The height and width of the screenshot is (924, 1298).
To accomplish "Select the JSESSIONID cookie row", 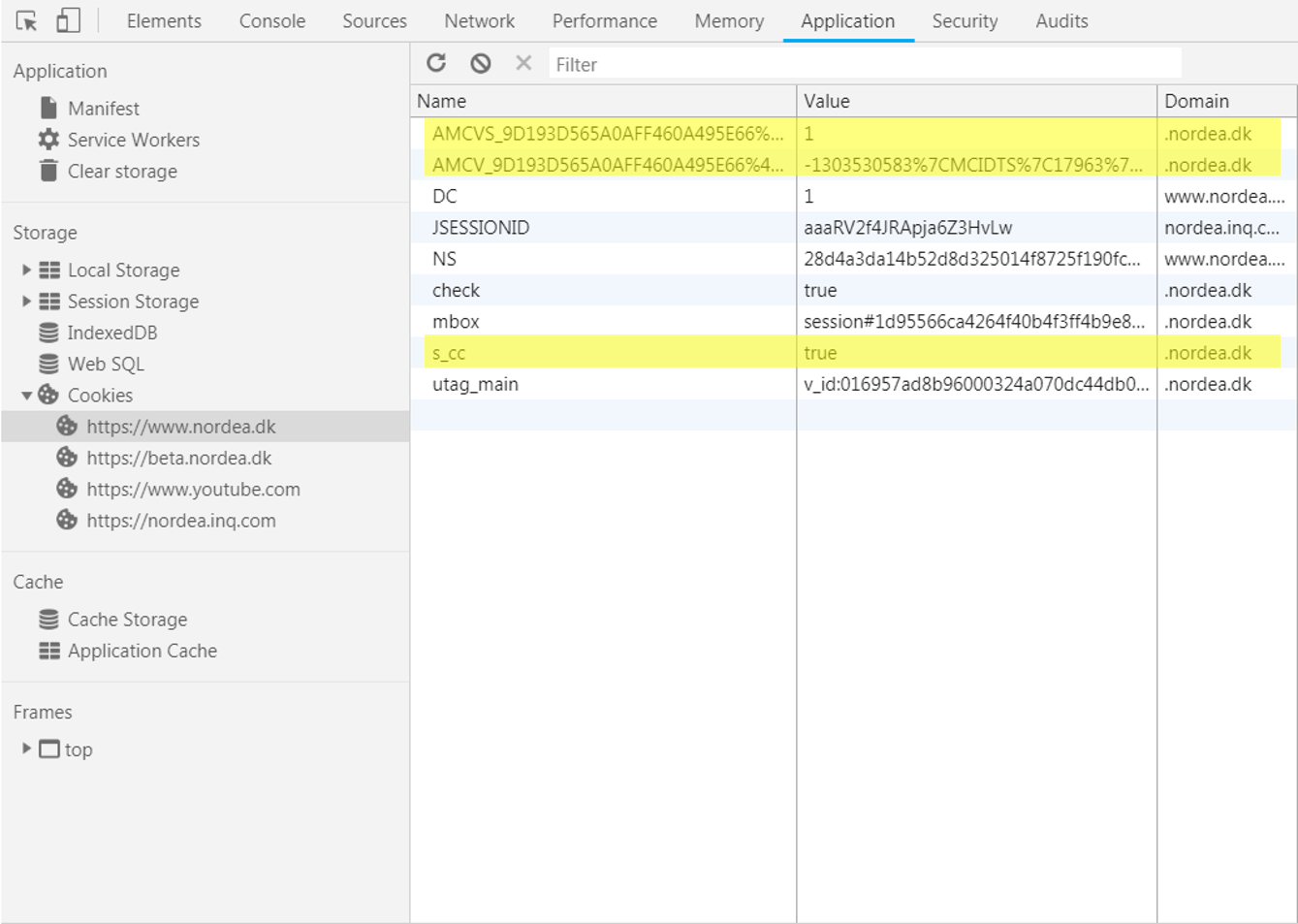I will [853, 227].
